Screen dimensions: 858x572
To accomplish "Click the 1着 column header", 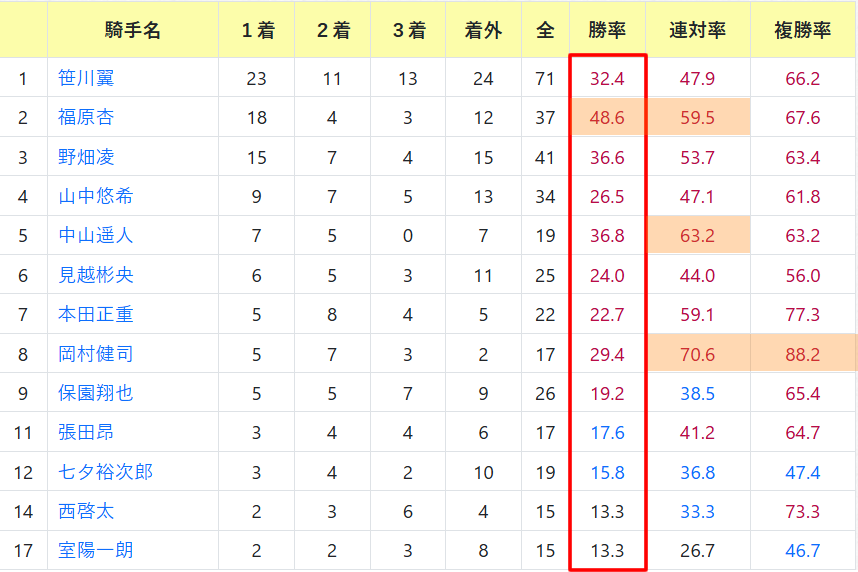I will pos(257,30).
